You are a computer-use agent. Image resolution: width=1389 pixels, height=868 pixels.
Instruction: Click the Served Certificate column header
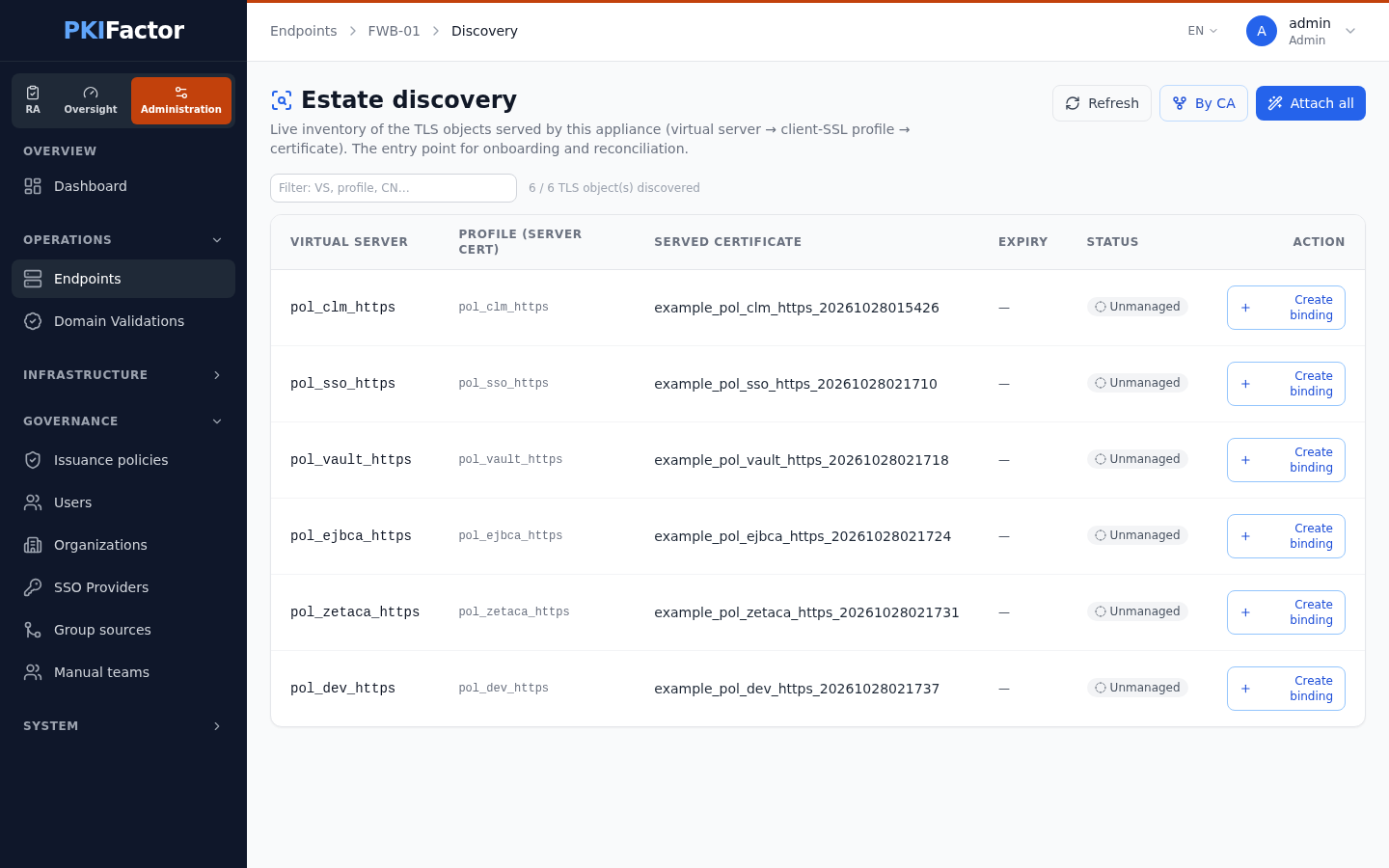click(x=728, y=242)
